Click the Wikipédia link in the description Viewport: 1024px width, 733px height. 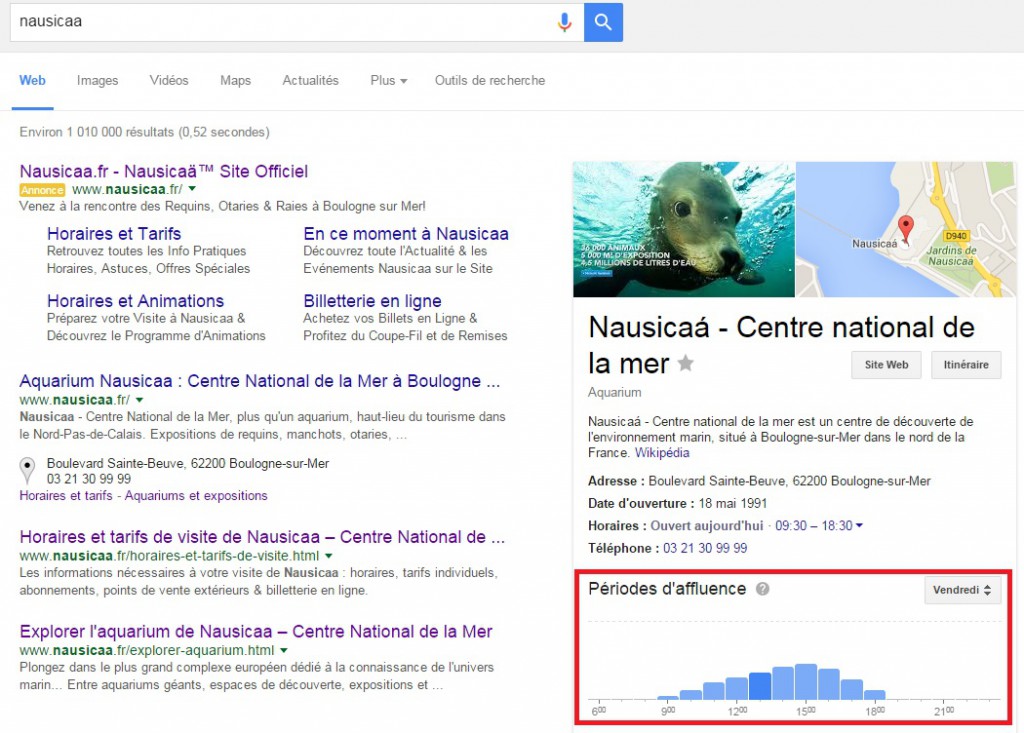(662, 453)
